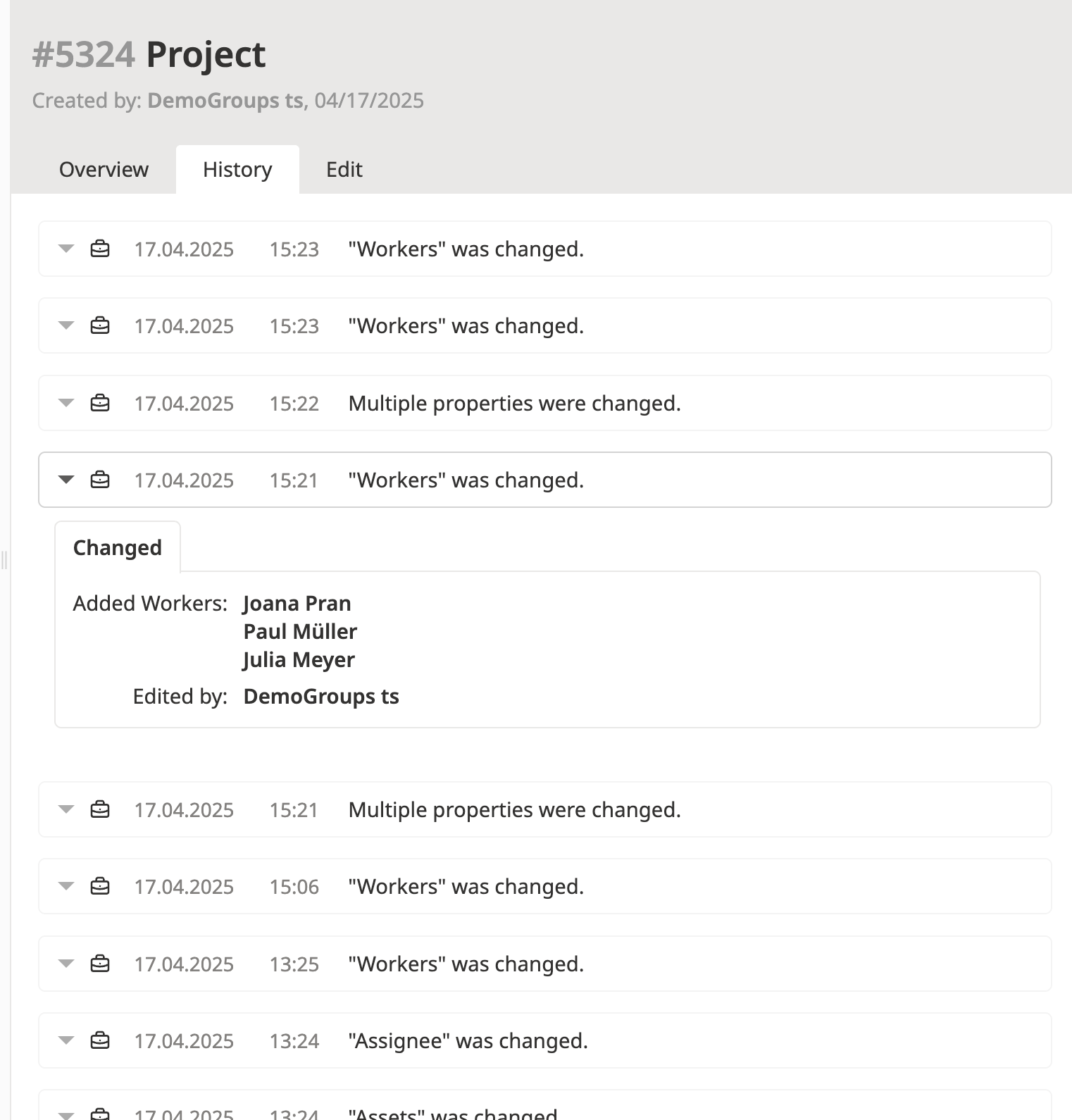Click briefcase icon on the 15:22 entry
Image resolution: width=1072 pixels, height=1120 pixels.
click(x=100, y=403)
